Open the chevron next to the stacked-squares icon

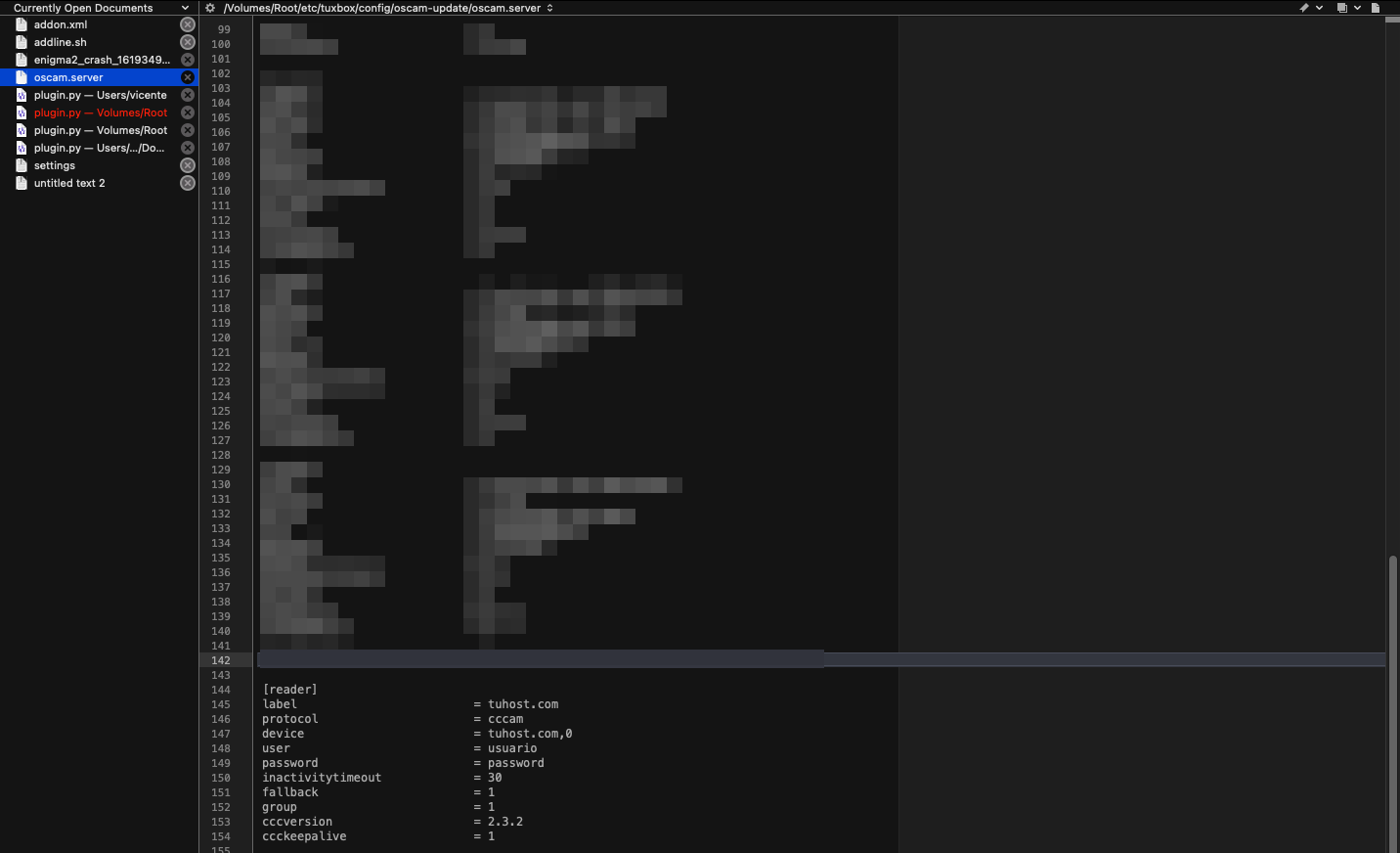(x=1358, y=8)
